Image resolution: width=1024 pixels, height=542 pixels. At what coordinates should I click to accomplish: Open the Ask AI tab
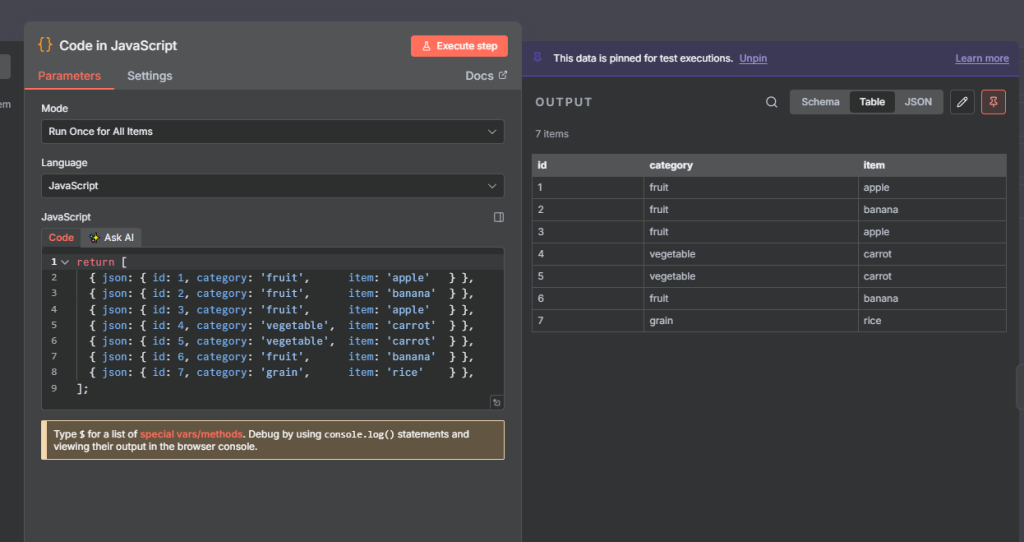[x=112, y=238]
